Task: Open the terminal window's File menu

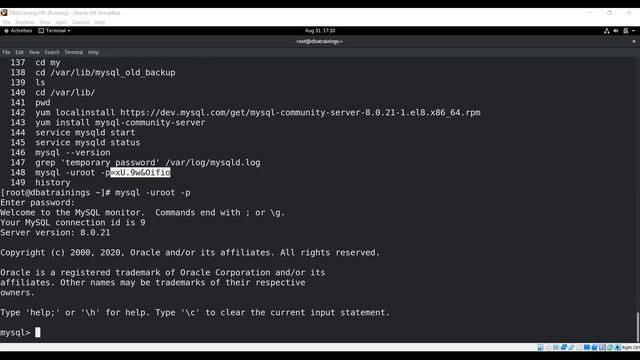Action: pos(6,52)
